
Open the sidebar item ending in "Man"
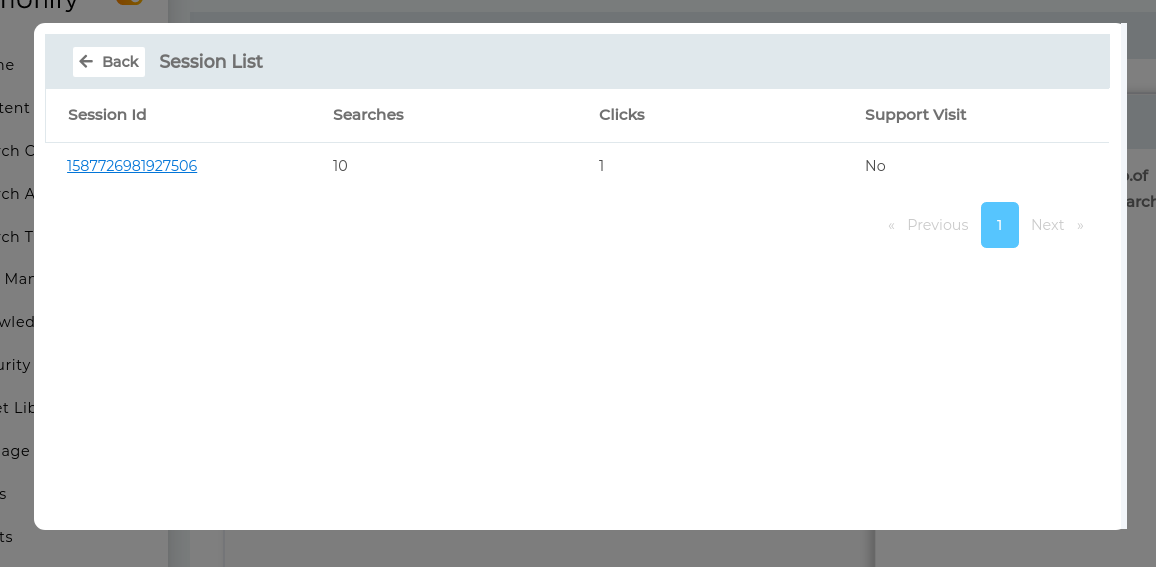click(19, 279)
